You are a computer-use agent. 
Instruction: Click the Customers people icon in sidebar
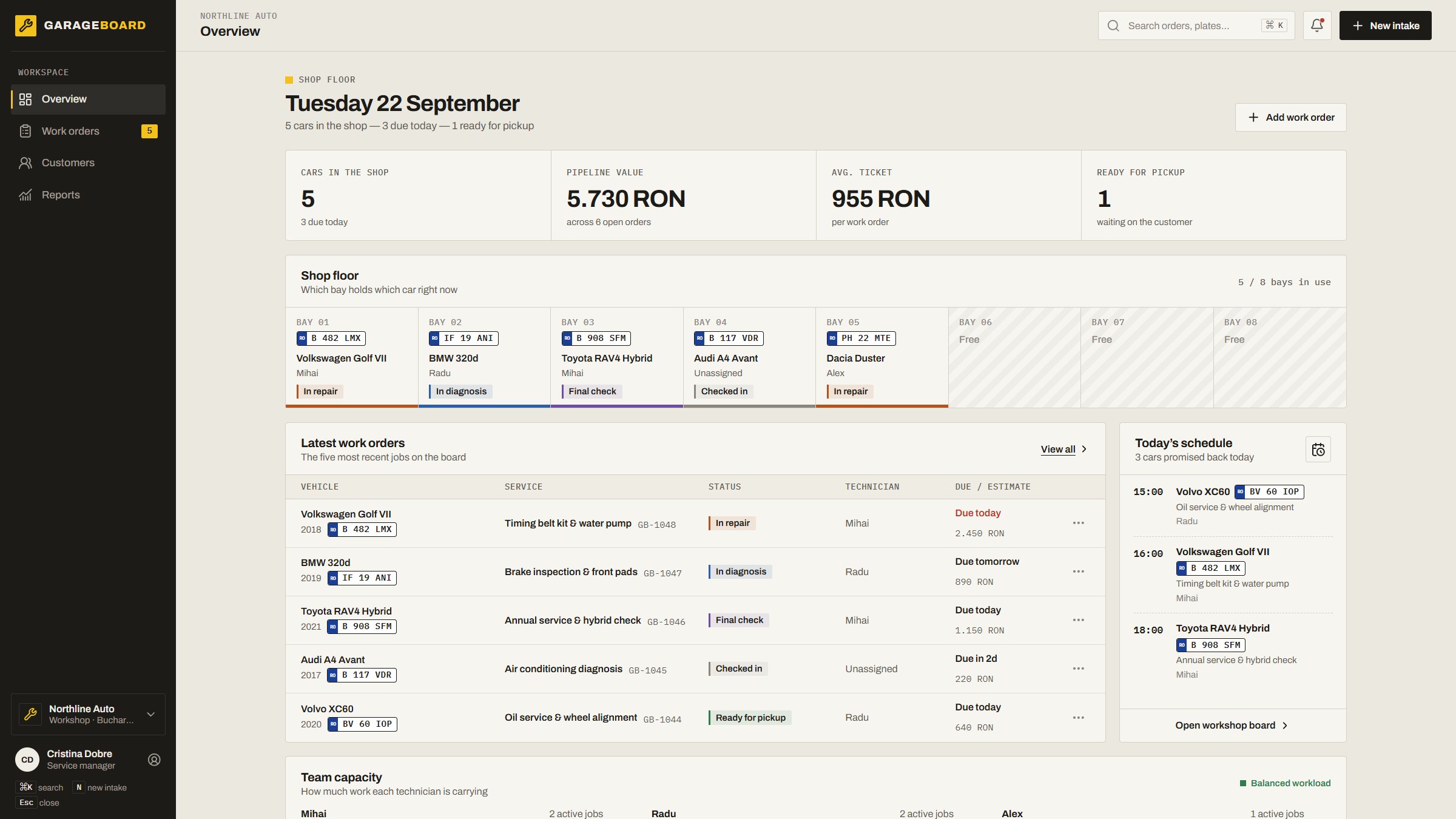tap(25, 163)
